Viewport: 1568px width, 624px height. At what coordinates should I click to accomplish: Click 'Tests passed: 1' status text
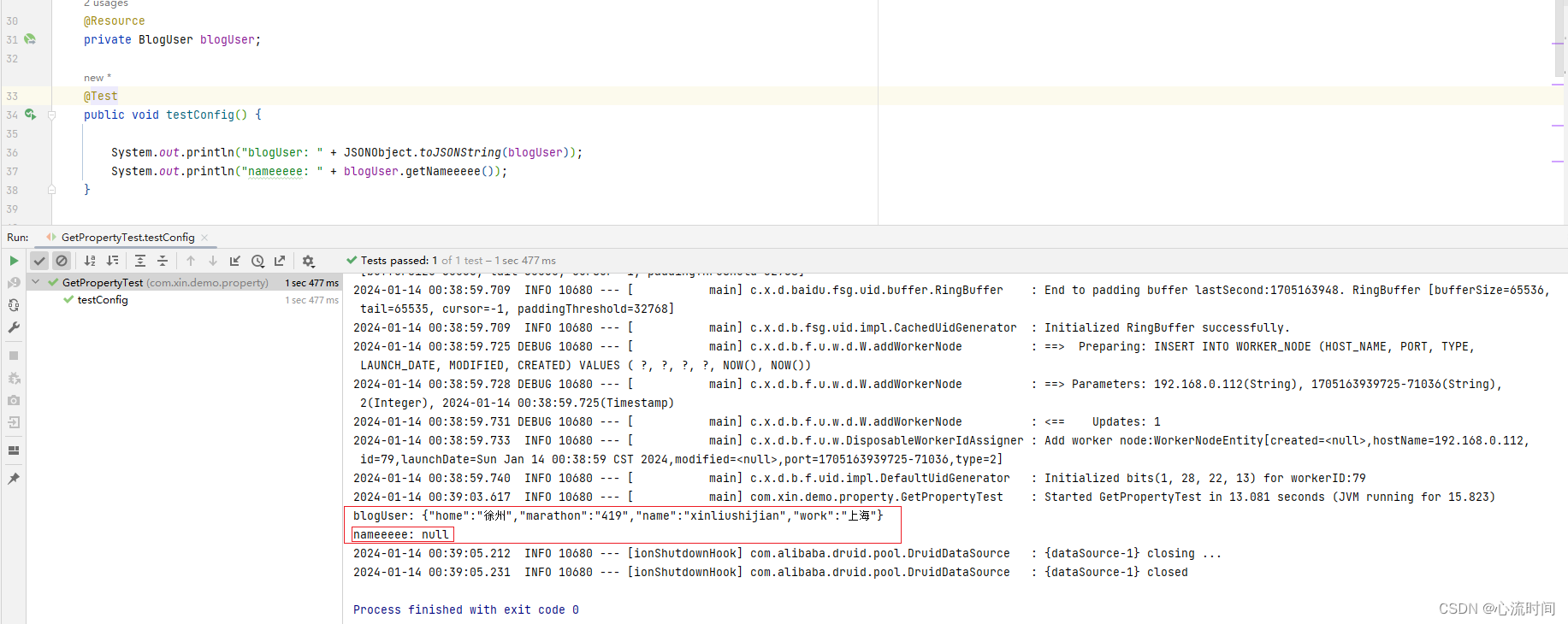point(399,261)
